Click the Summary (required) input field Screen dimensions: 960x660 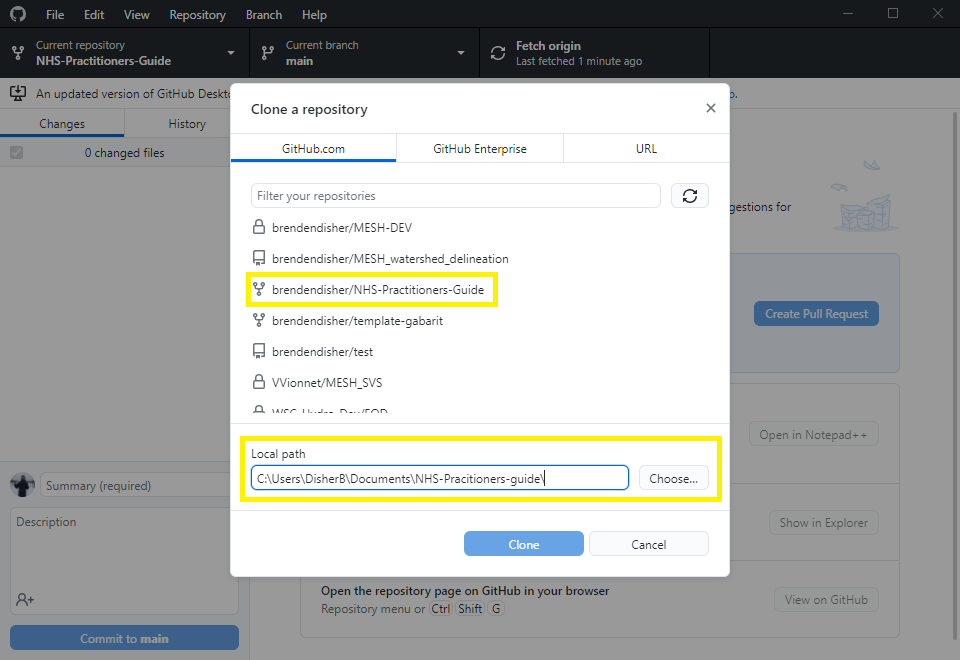pos(136,485)
